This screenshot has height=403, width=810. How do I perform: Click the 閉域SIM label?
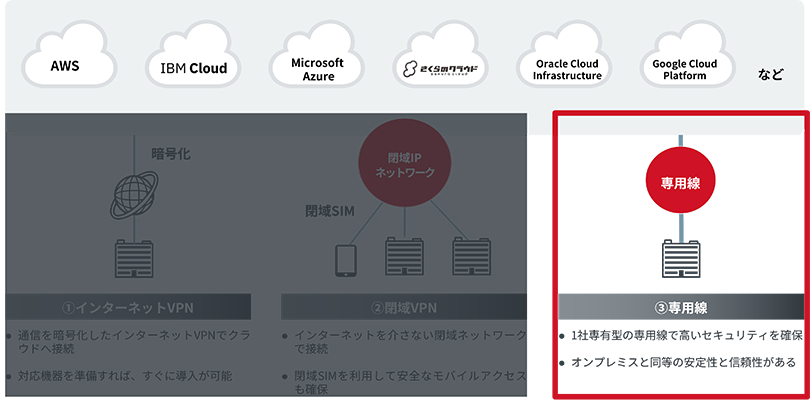pyautogui.click(x=330, y=212)
